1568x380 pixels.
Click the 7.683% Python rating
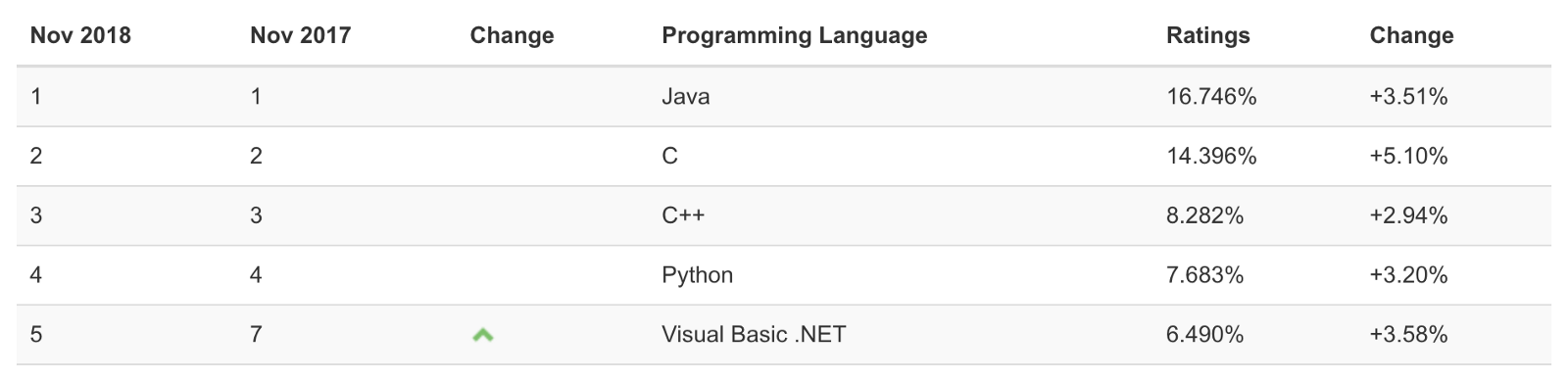pyautogui.click(x=1204, y=275)
